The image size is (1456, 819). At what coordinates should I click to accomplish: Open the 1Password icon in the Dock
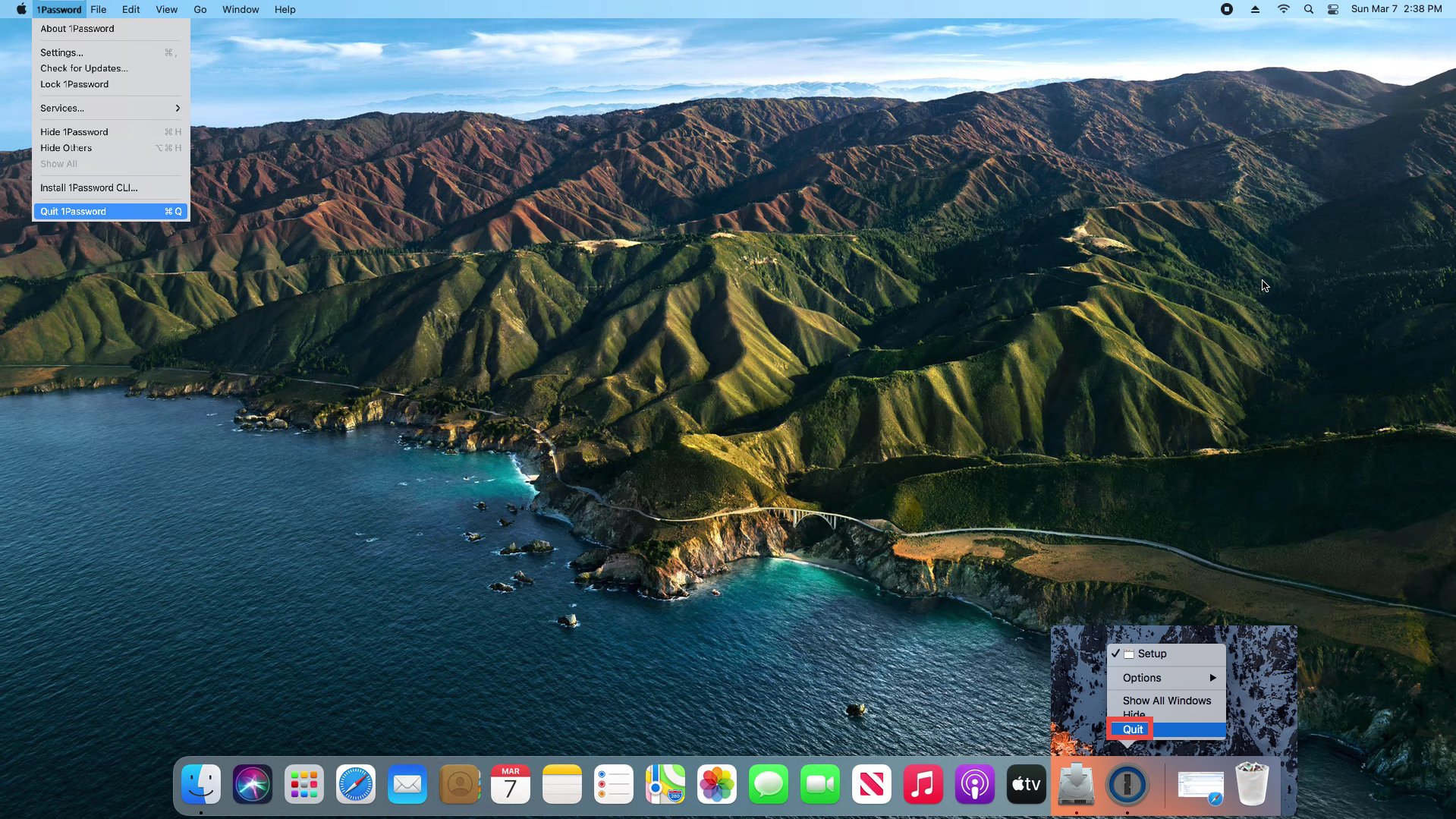tap(1127, 784)
